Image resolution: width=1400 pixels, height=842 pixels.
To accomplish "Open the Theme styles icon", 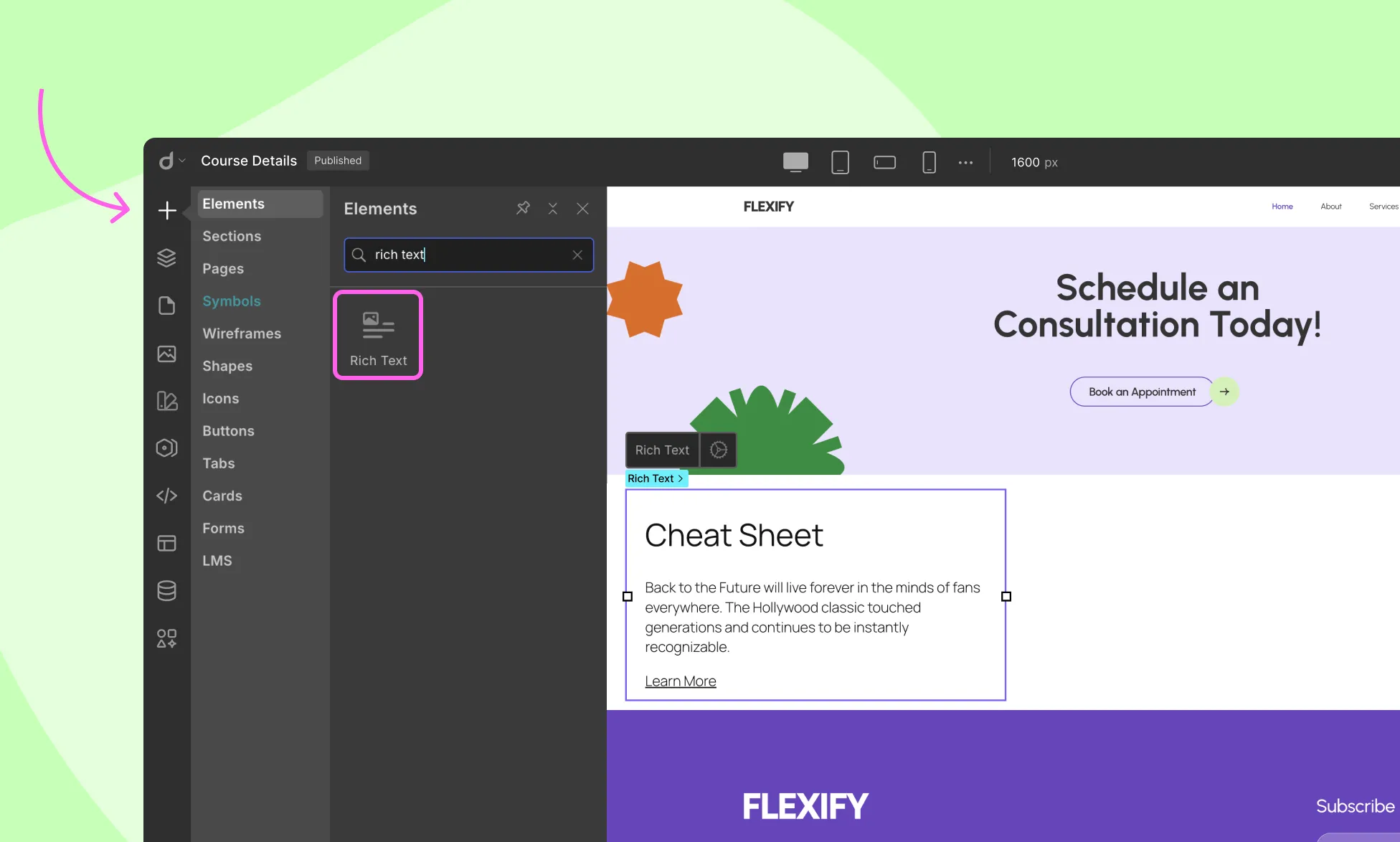I will click(166, 401).
